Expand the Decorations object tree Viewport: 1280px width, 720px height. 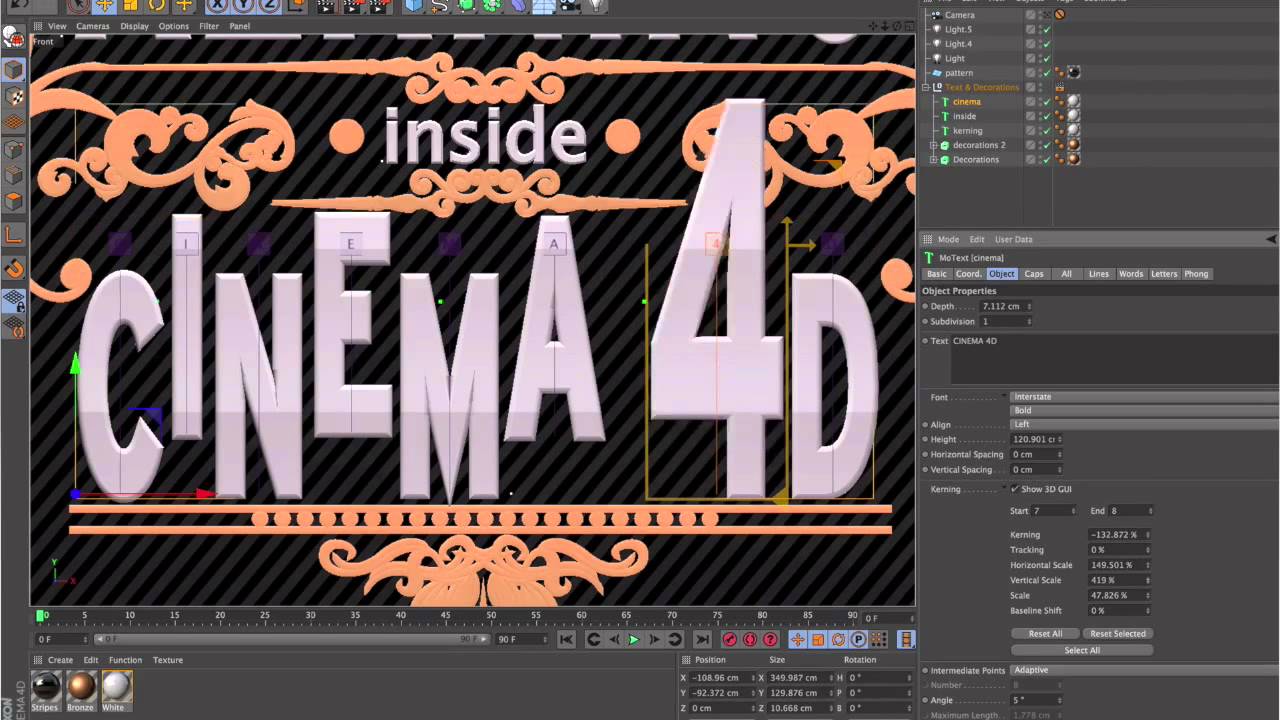pos(934,160)
